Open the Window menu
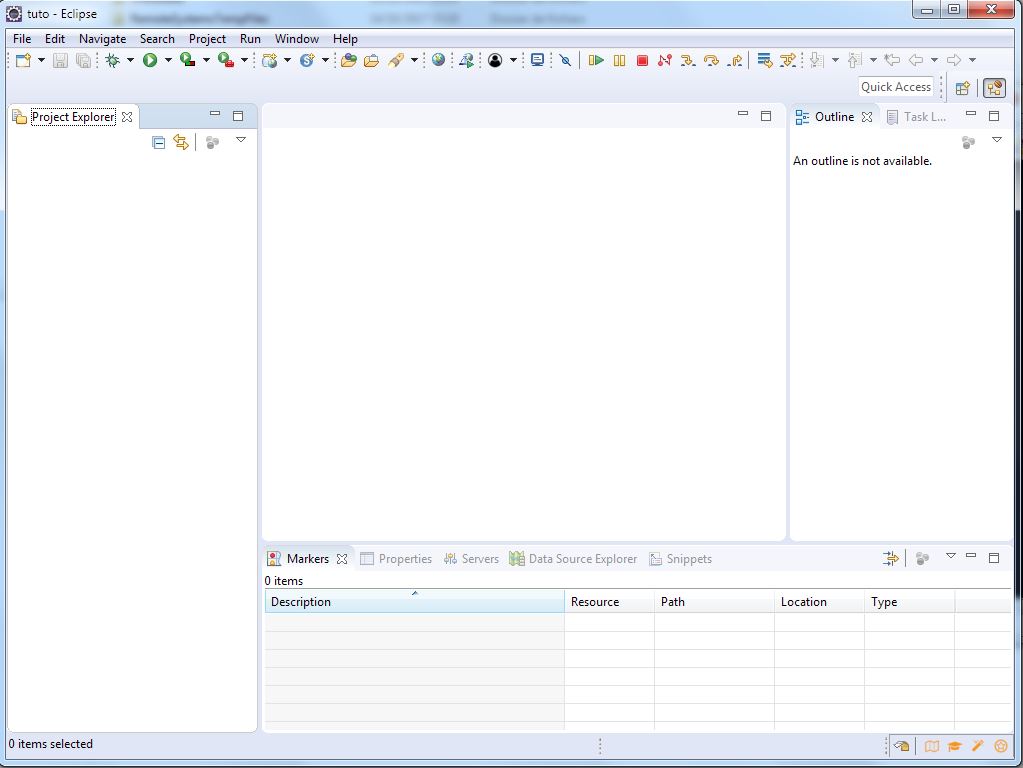The height and width of the screenshot is (768, 1023). pyautogui.click(x=297, y=39)
